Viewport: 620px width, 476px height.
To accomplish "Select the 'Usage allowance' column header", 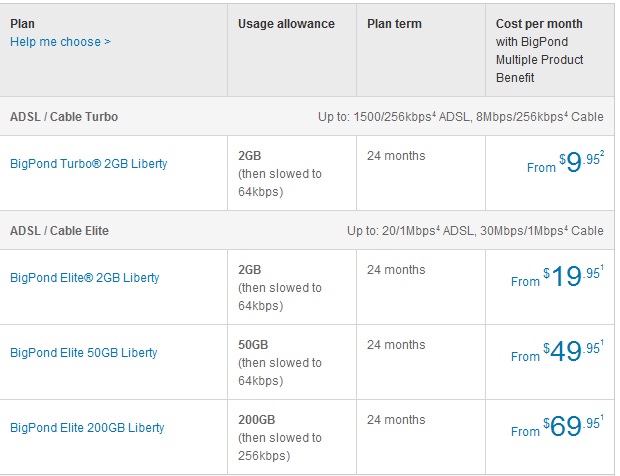I will click(x=286, y=24).
